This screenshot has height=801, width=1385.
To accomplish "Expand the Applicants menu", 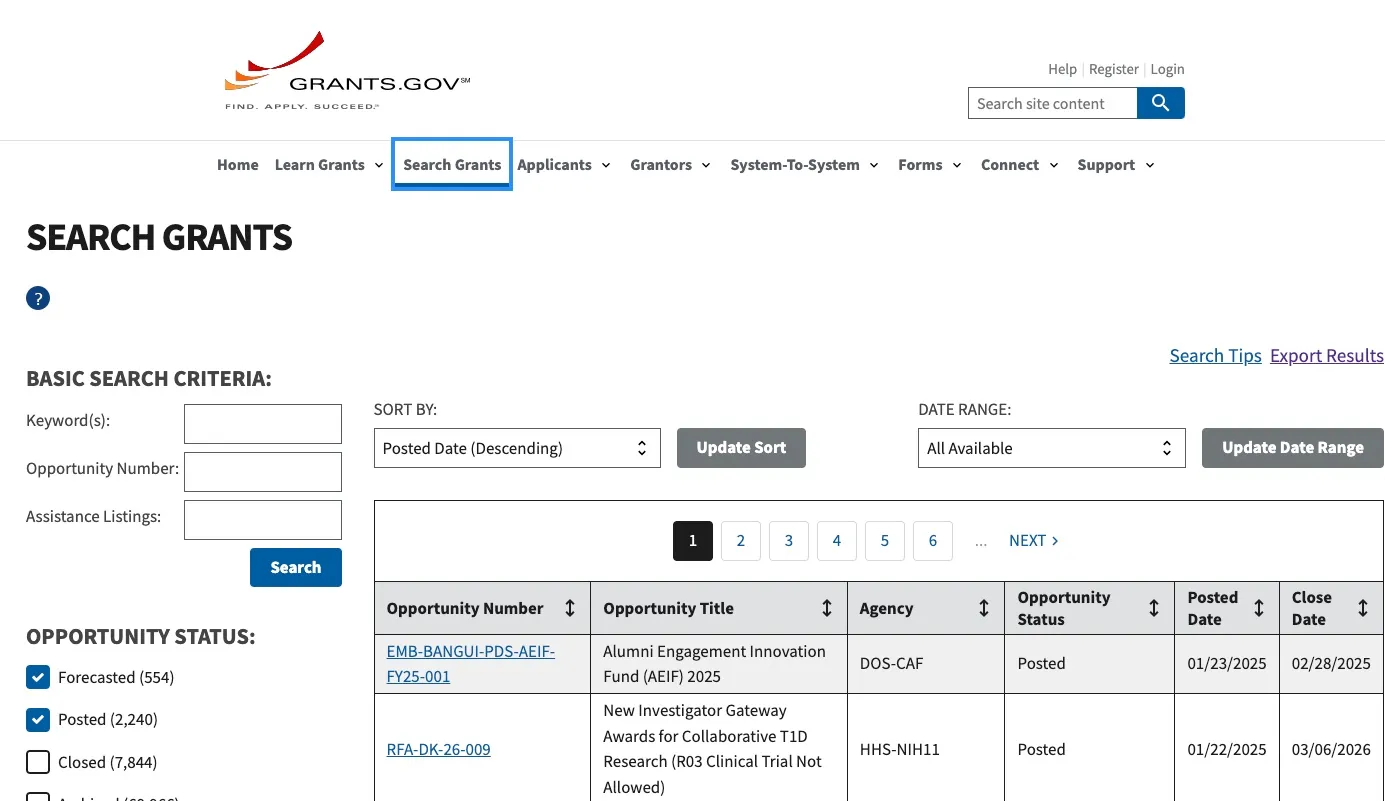I will [x=564, y=165].
